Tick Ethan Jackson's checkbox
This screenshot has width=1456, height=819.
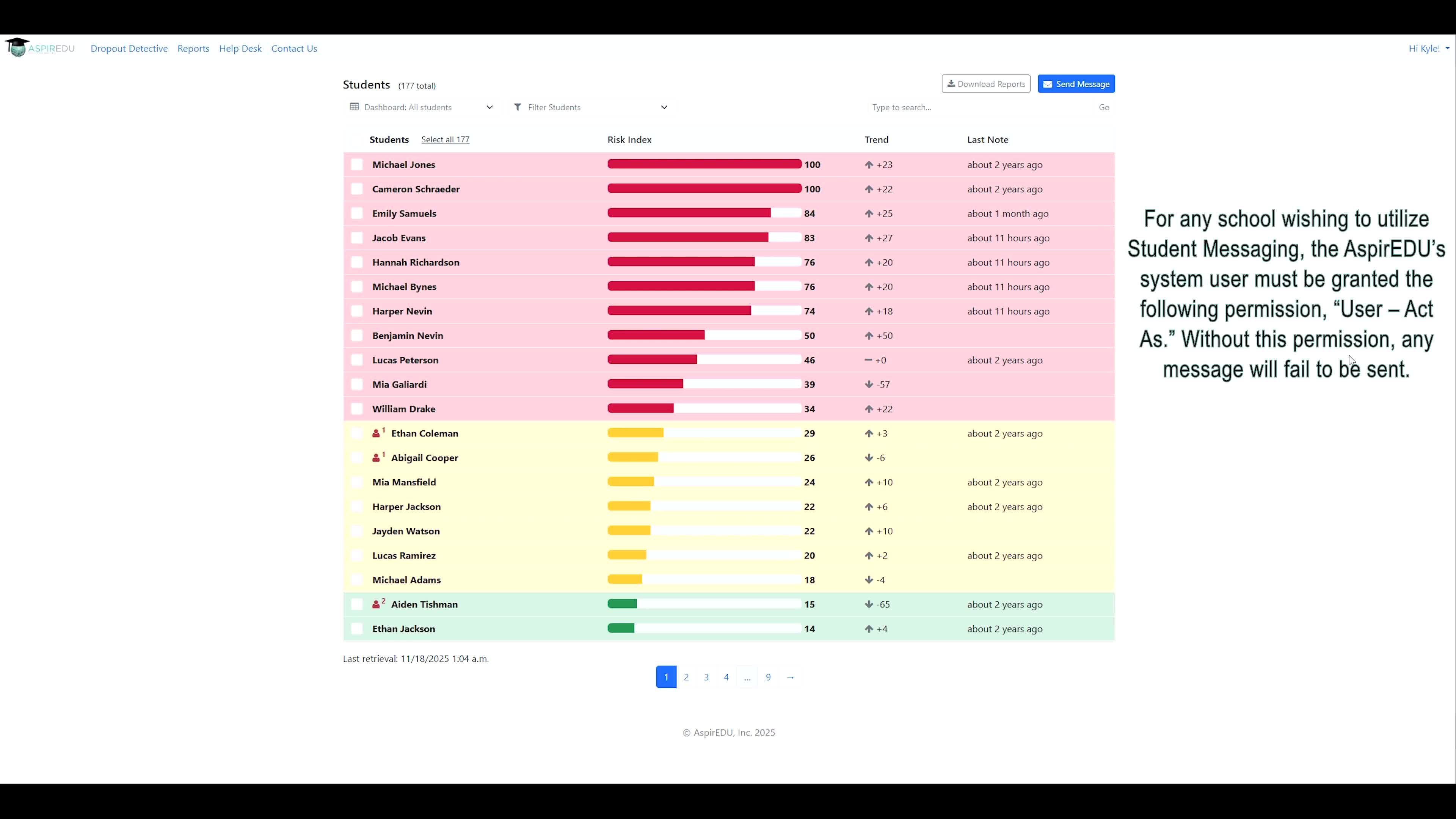point(357,629)
